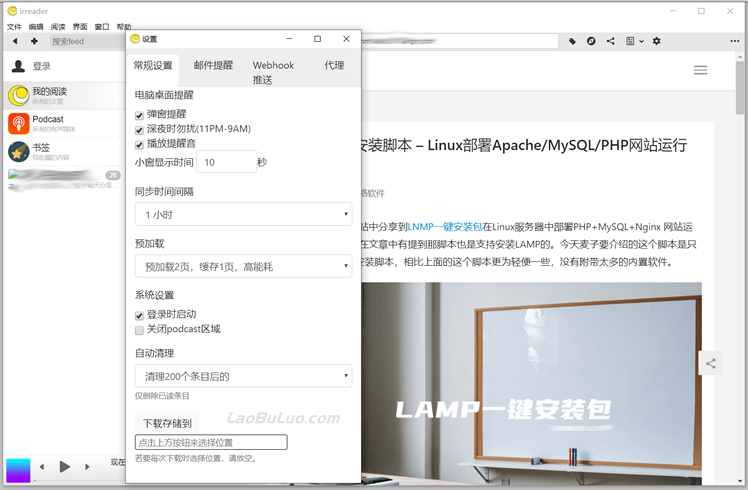Open the layout view dropdown in the toolbar

[634, 41]
